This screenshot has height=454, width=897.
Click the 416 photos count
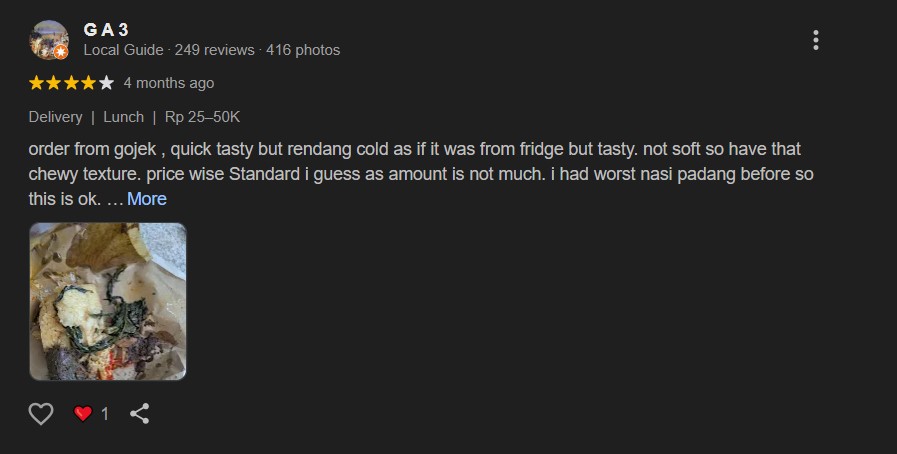(303, 50)
